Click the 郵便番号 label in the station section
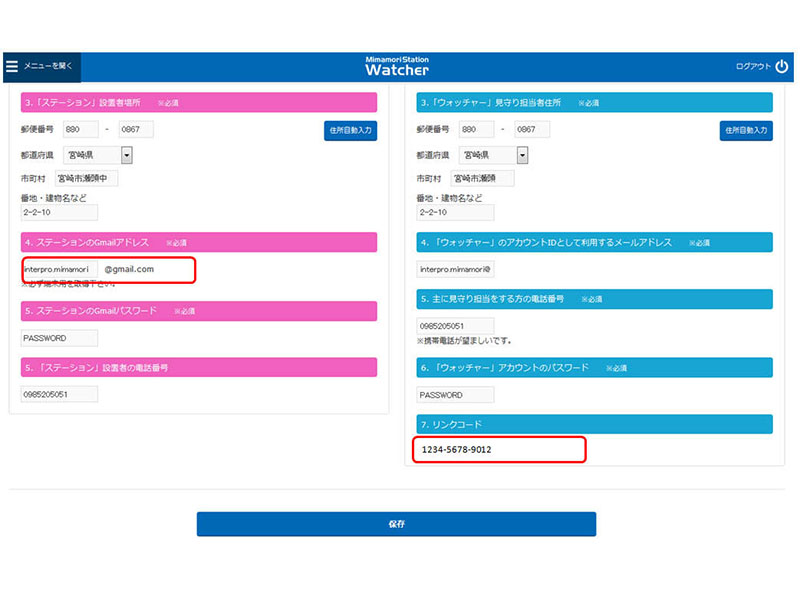 pyautogui.click(x=37, y=130)
